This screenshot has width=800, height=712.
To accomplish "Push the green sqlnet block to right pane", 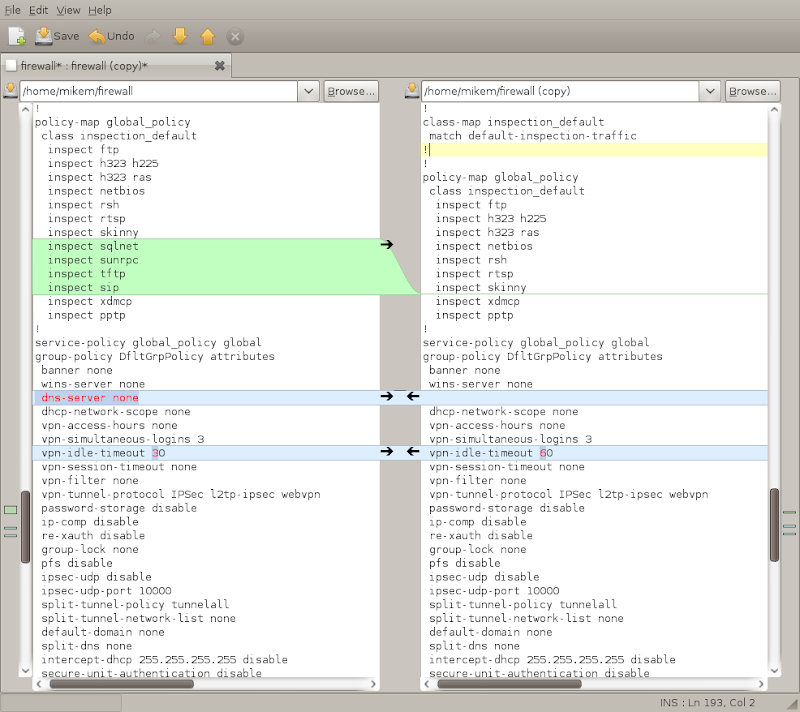I will pyautogui.click(x=387, y=244).
